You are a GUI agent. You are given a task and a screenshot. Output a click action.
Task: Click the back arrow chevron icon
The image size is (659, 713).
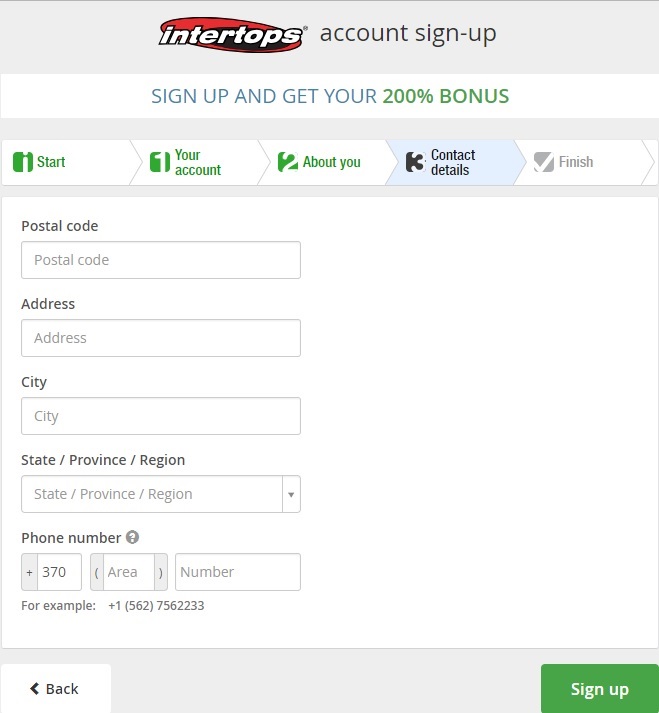[x=35, y=688]
